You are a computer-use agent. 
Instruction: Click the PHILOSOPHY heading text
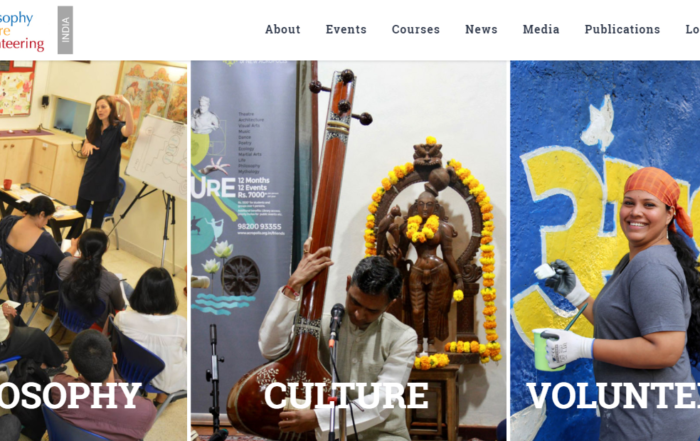pos(71,395)
